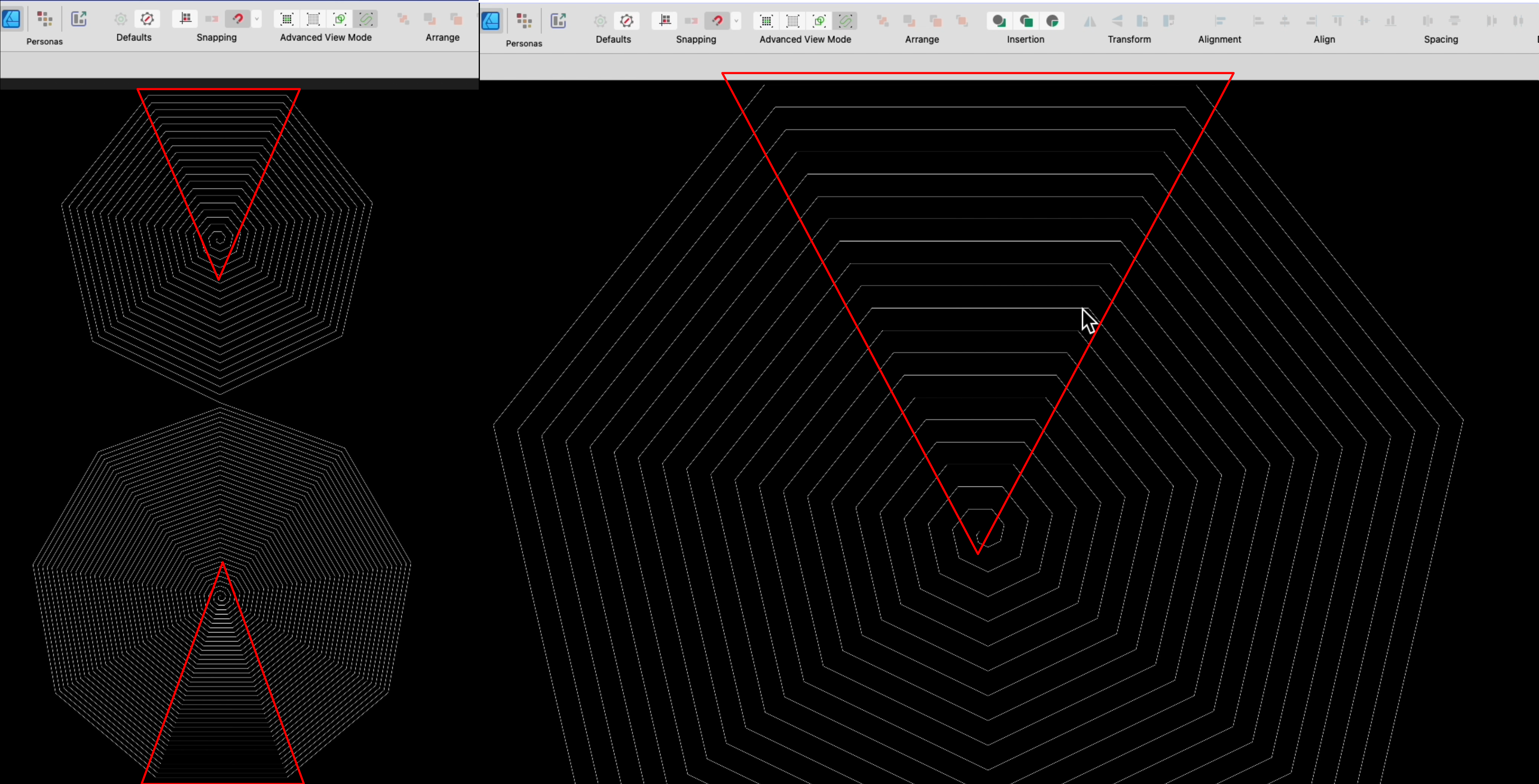Toggle green grid view mode, right window
The height and width of the screenshot is (784, 1539).
pyautogui.click(x=767, y=21)
